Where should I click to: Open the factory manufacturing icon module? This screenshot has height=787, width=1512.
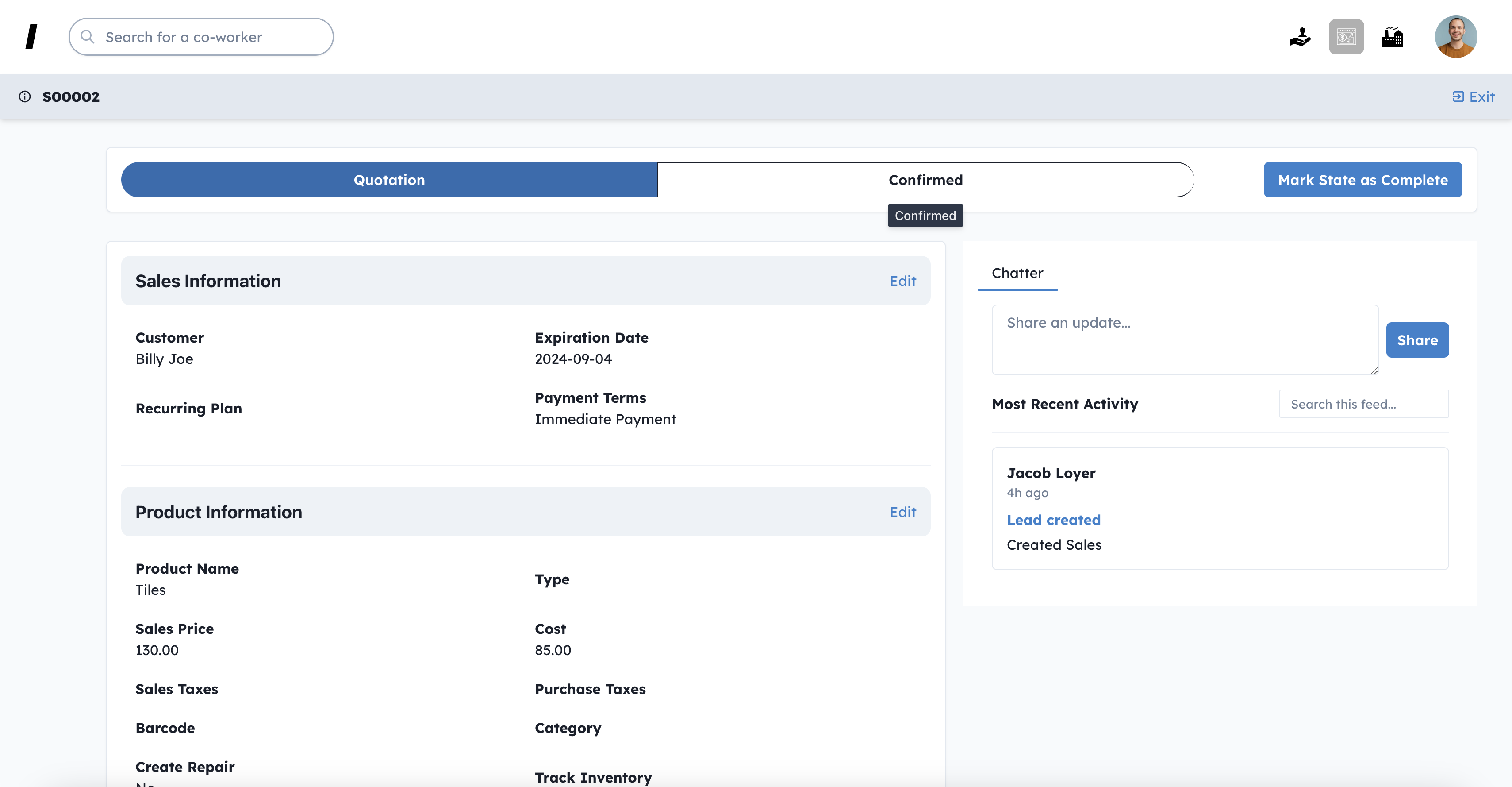[x=1392, y=37]
